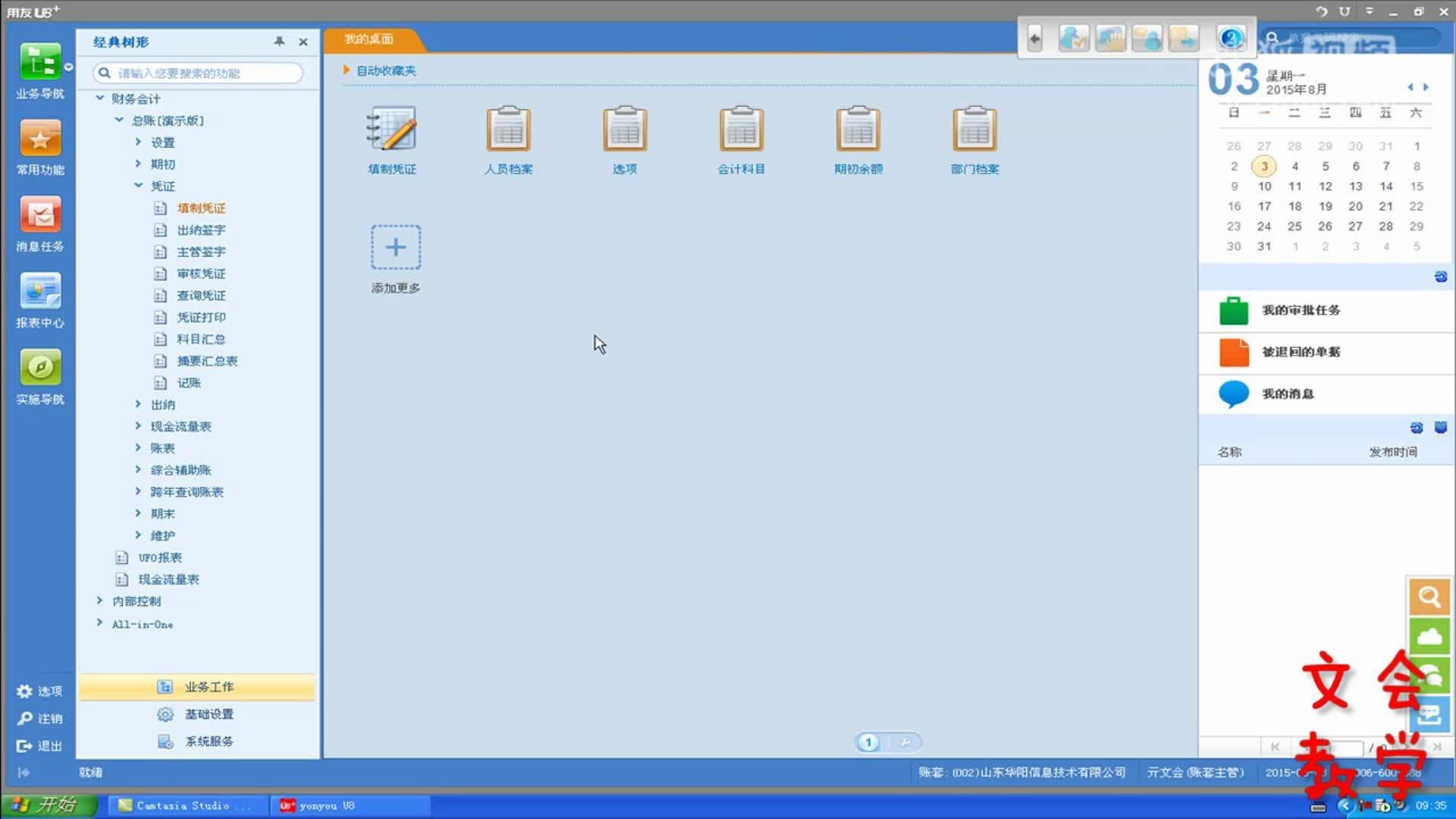Select the 基础设置 navigation tab
The width and height of the screenshot is (1456, 819).
point(209,714)
